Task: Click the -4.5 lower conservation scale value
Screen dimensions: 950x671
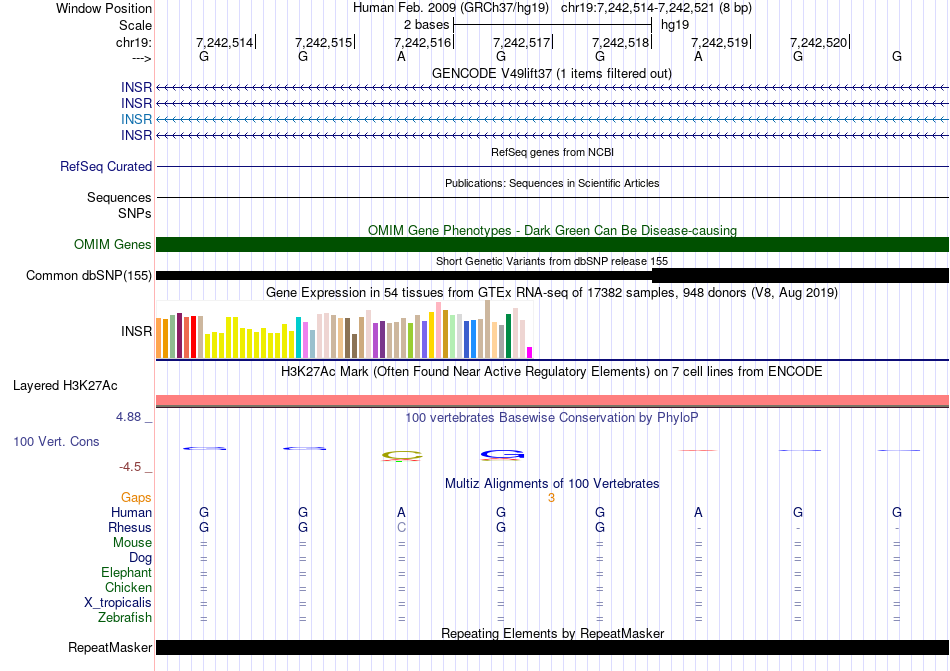Action: pyautogui.click(x=130, y=467)
